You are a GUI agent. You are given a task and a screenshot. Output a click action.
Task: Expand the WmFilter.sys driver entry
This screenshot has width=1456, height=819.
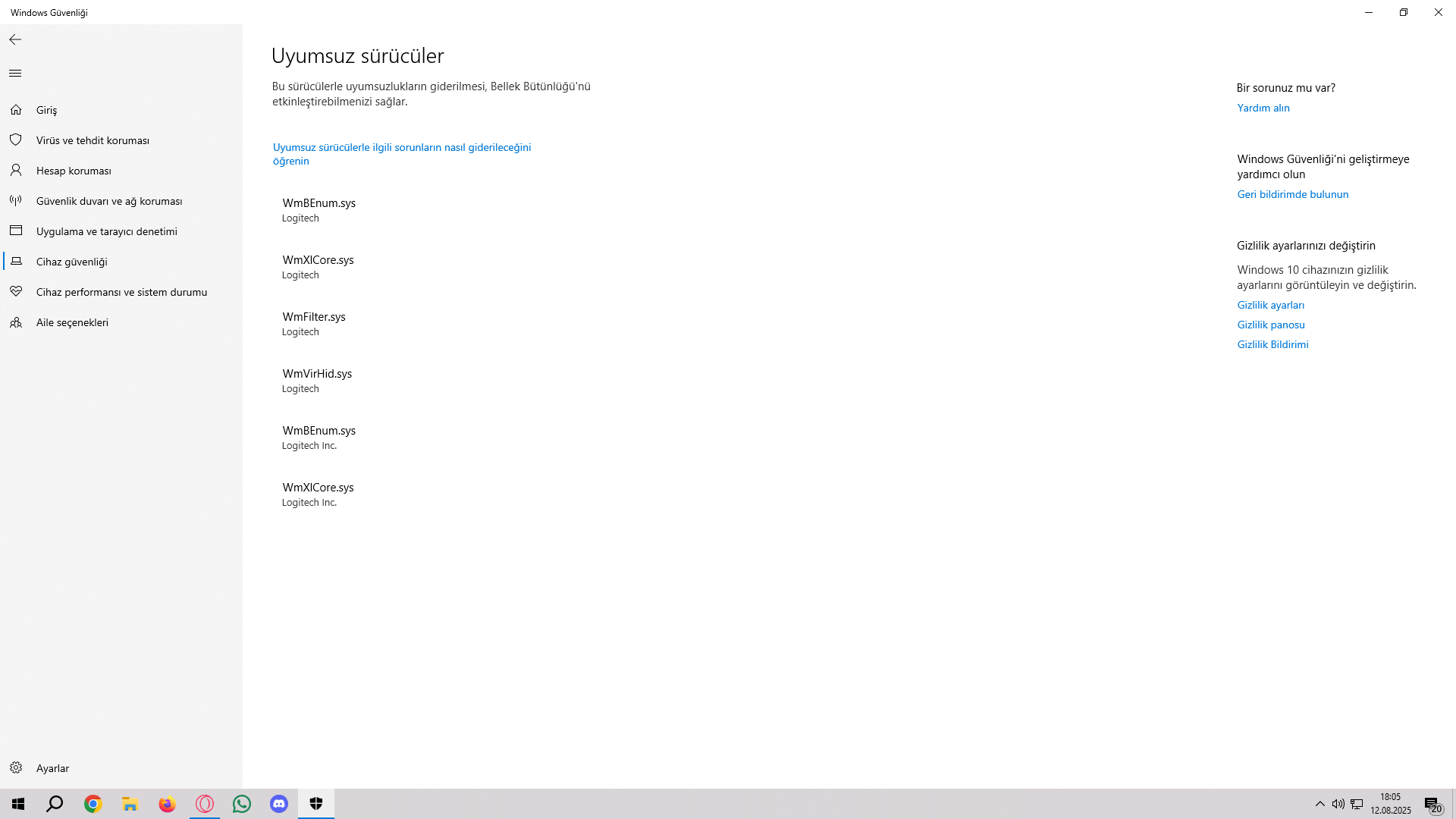coord(314,323)
